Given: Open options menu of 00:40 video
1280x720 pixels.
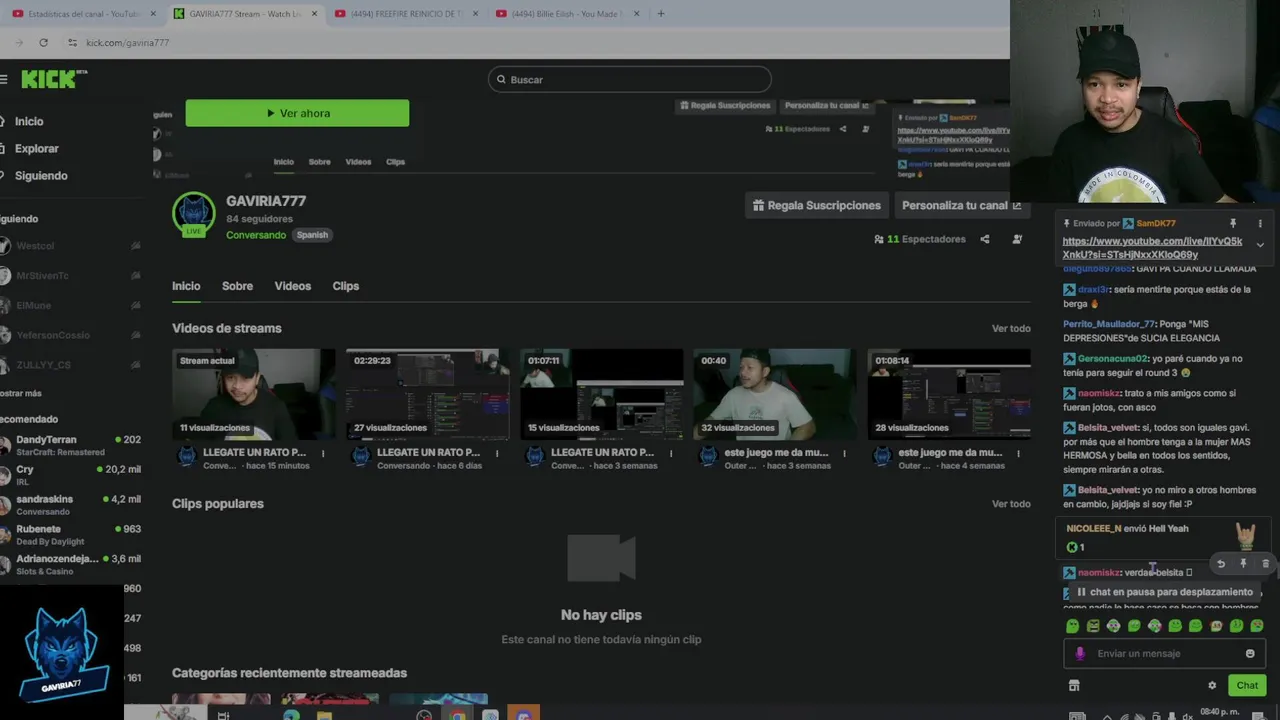Looking at the screenshot, I should (845, 453).
